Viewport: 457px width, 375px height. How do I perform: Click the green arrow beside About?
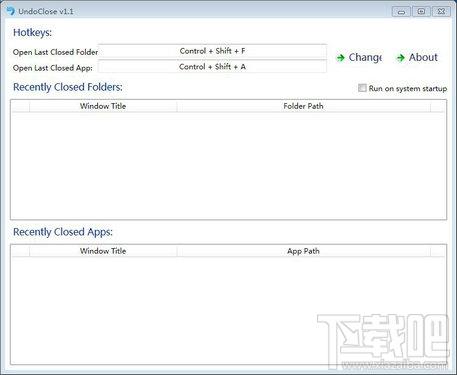click(x=400, y=58)
